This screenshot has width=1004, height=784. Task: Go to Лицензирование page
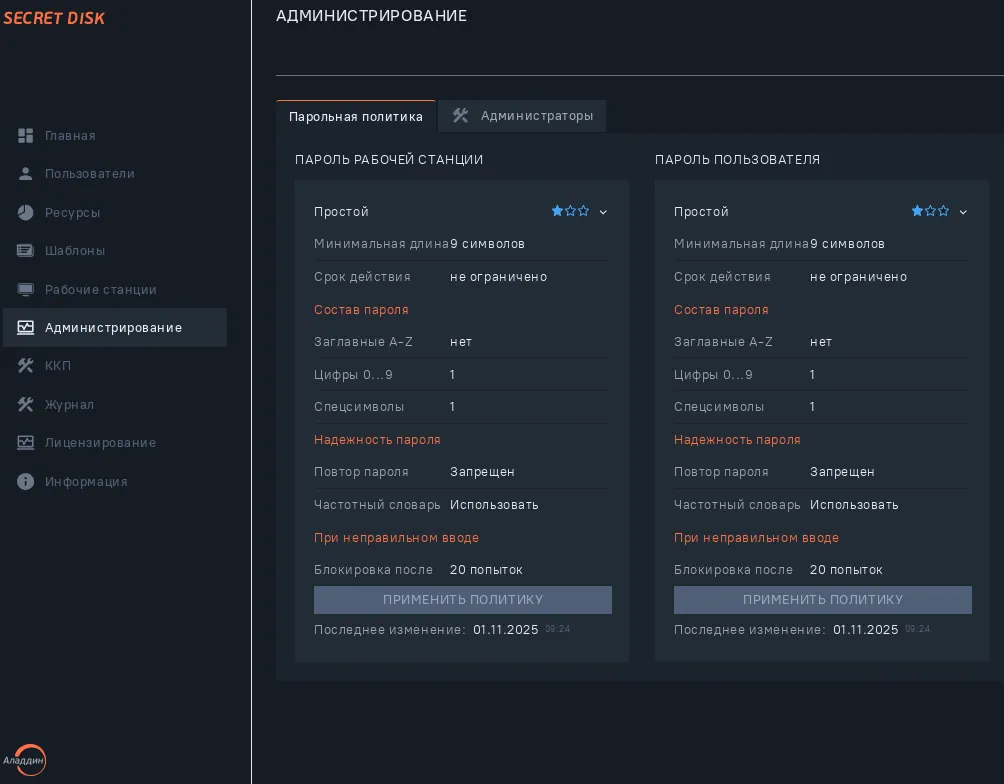click(101, 443)
